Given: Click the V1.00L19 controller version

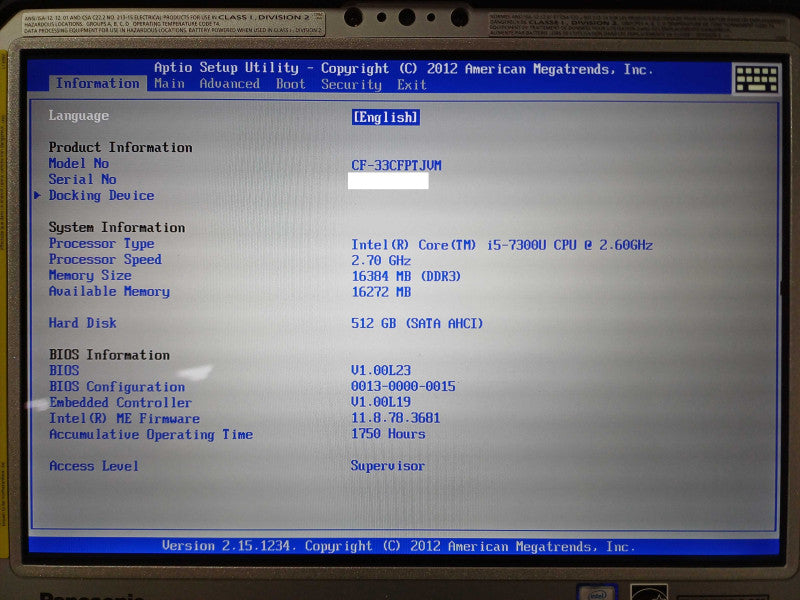Looking at the screenshot, I should [381, 402].
